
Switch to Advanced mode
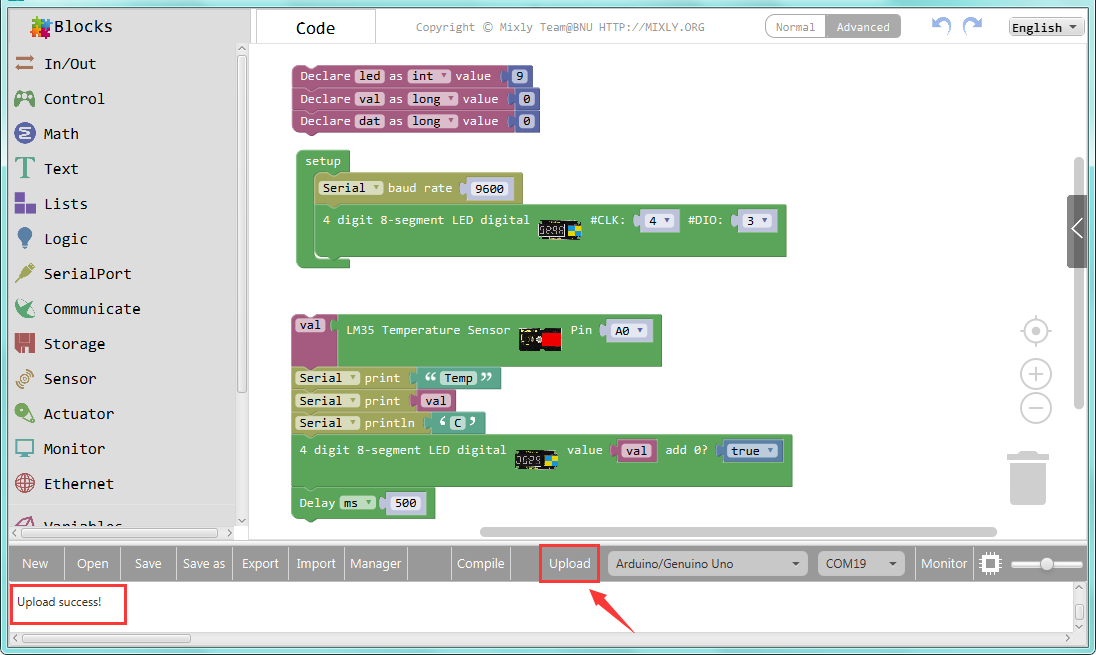pos(863,27)
